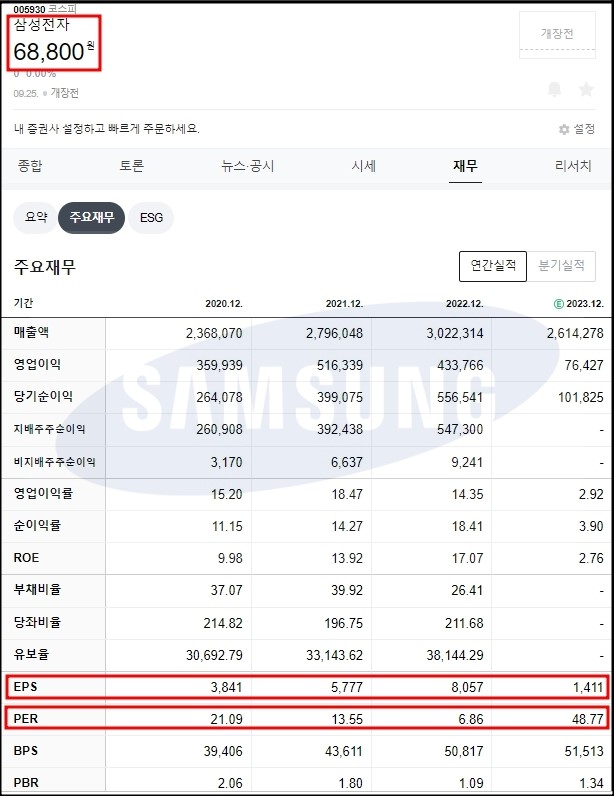Select the ESG pill button

pos(151,217)
